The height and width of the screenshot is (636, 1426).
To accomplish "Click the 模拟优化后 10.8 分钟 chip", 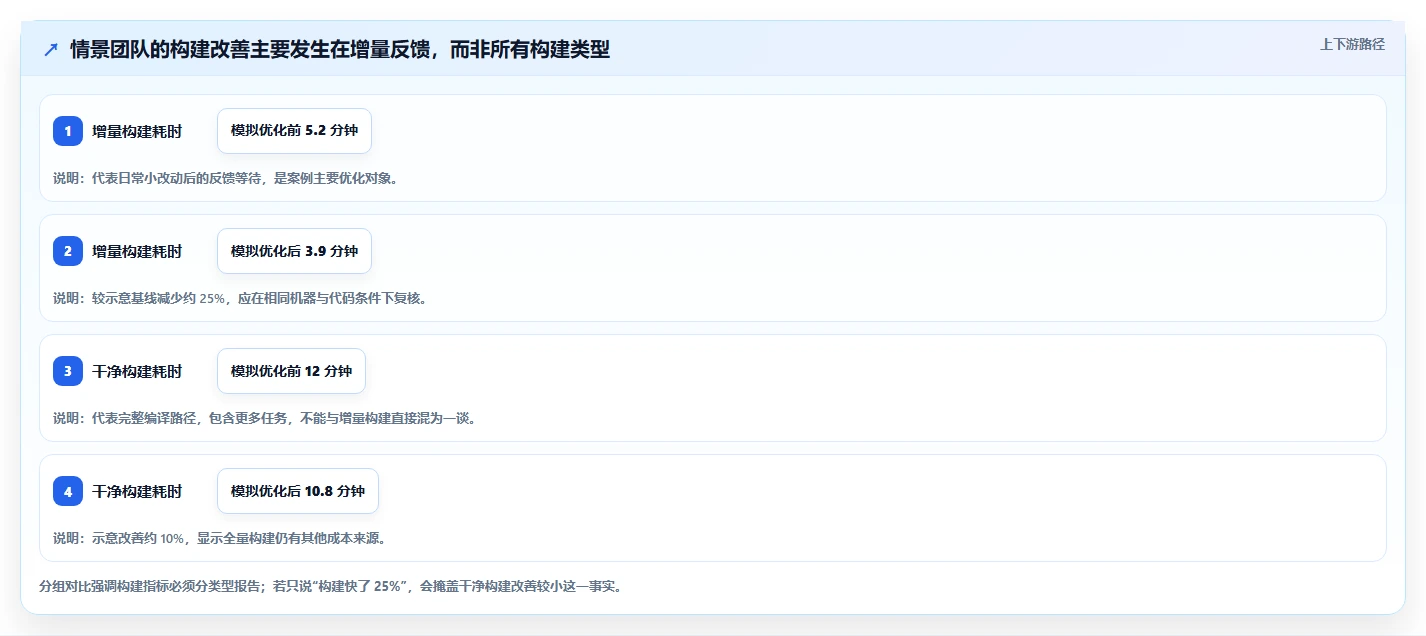I will tap(298, 491).
